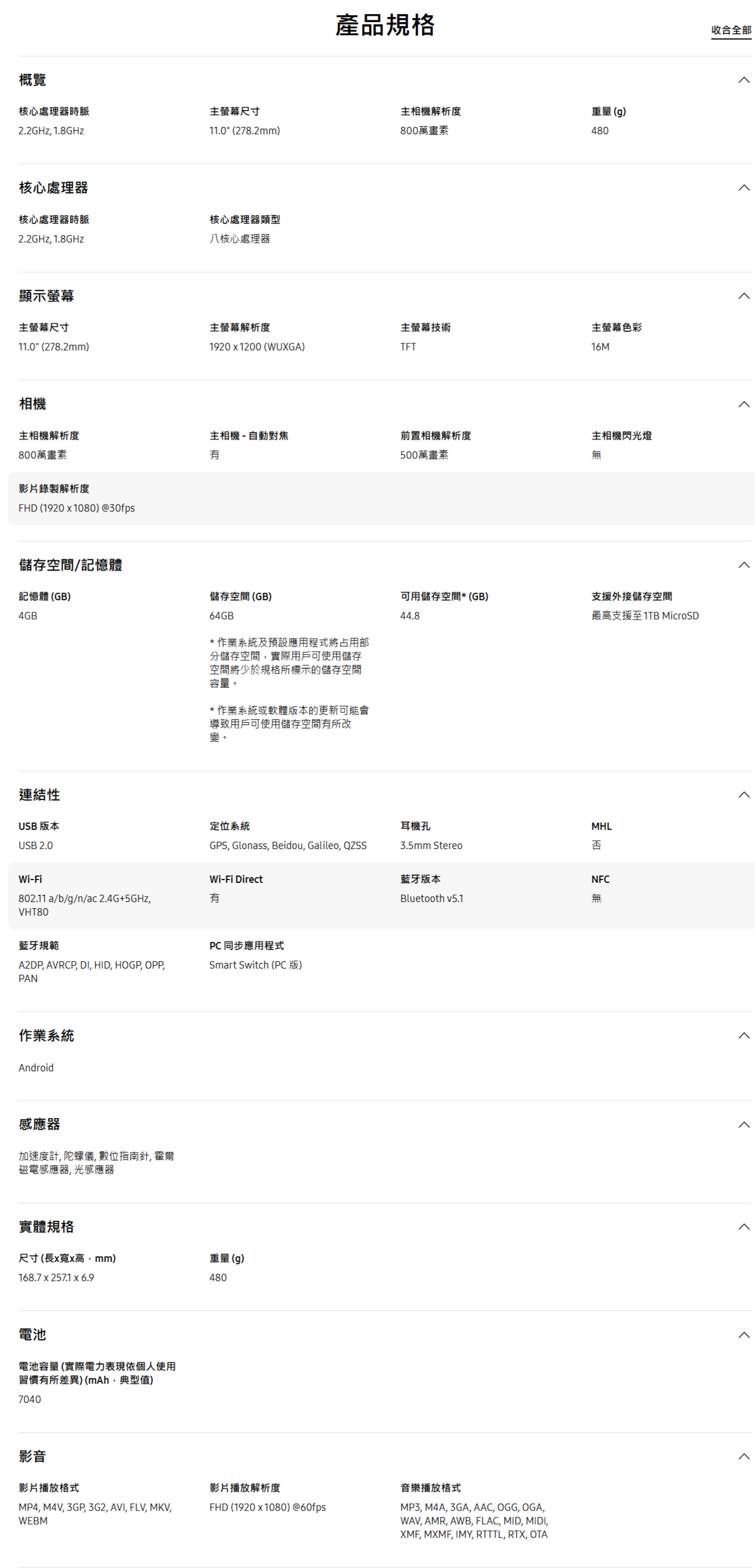
Task: Select the MP3, M4A music formats value
Action: pyautogui.click(x=474, y=1521)
